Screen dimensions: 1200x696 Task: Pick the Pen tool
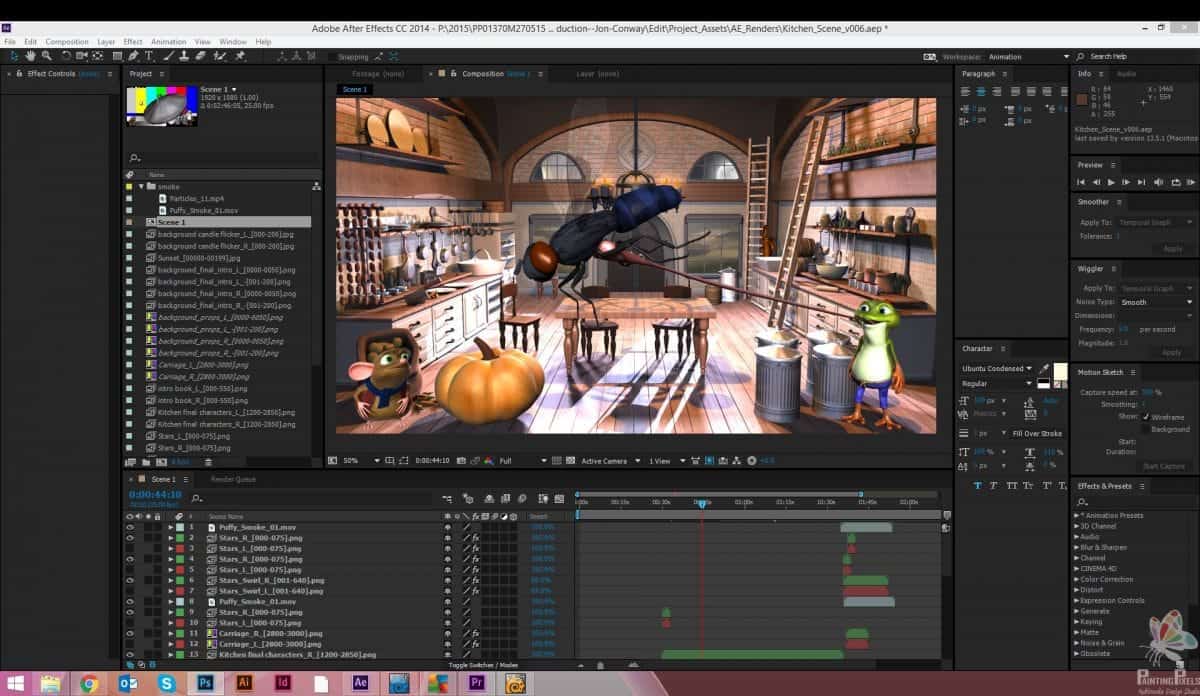[133, 57]
